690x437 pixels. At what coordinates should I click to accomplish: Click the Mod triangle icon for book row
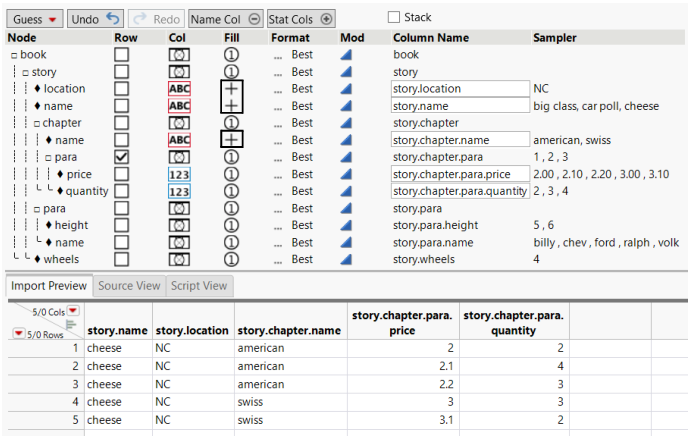pyautogui.click(x=346, y=55)
